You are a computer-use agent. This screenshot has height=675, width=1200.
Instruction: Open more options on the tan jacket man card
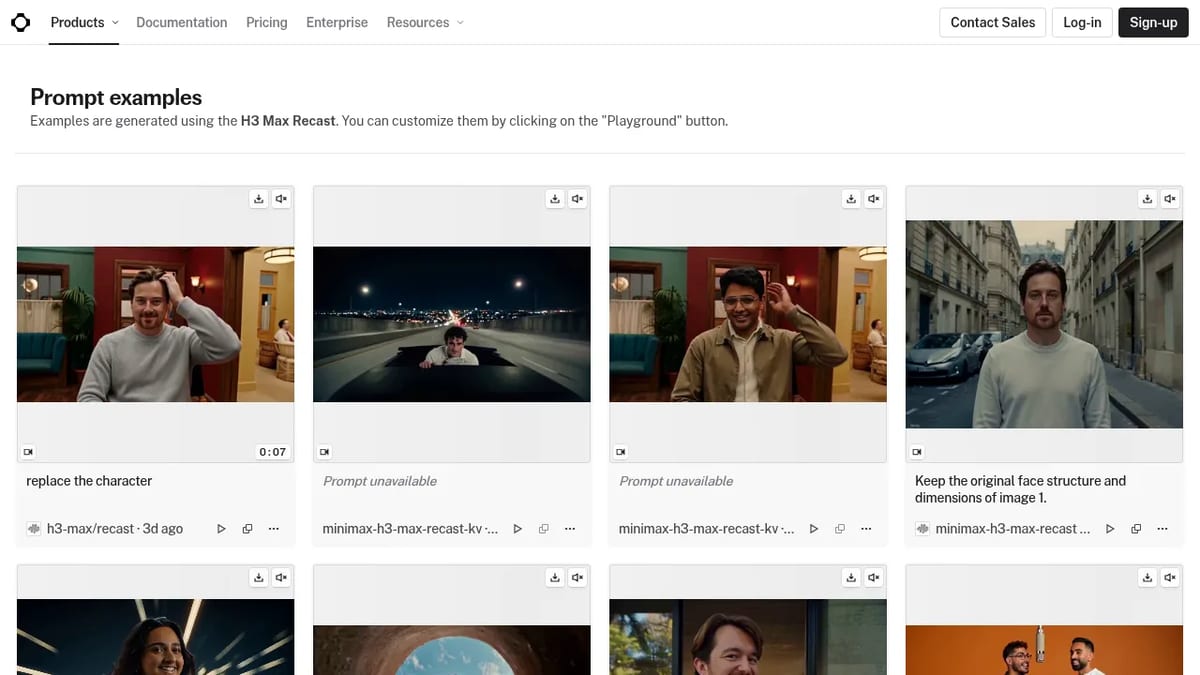(x=866, y=529)
